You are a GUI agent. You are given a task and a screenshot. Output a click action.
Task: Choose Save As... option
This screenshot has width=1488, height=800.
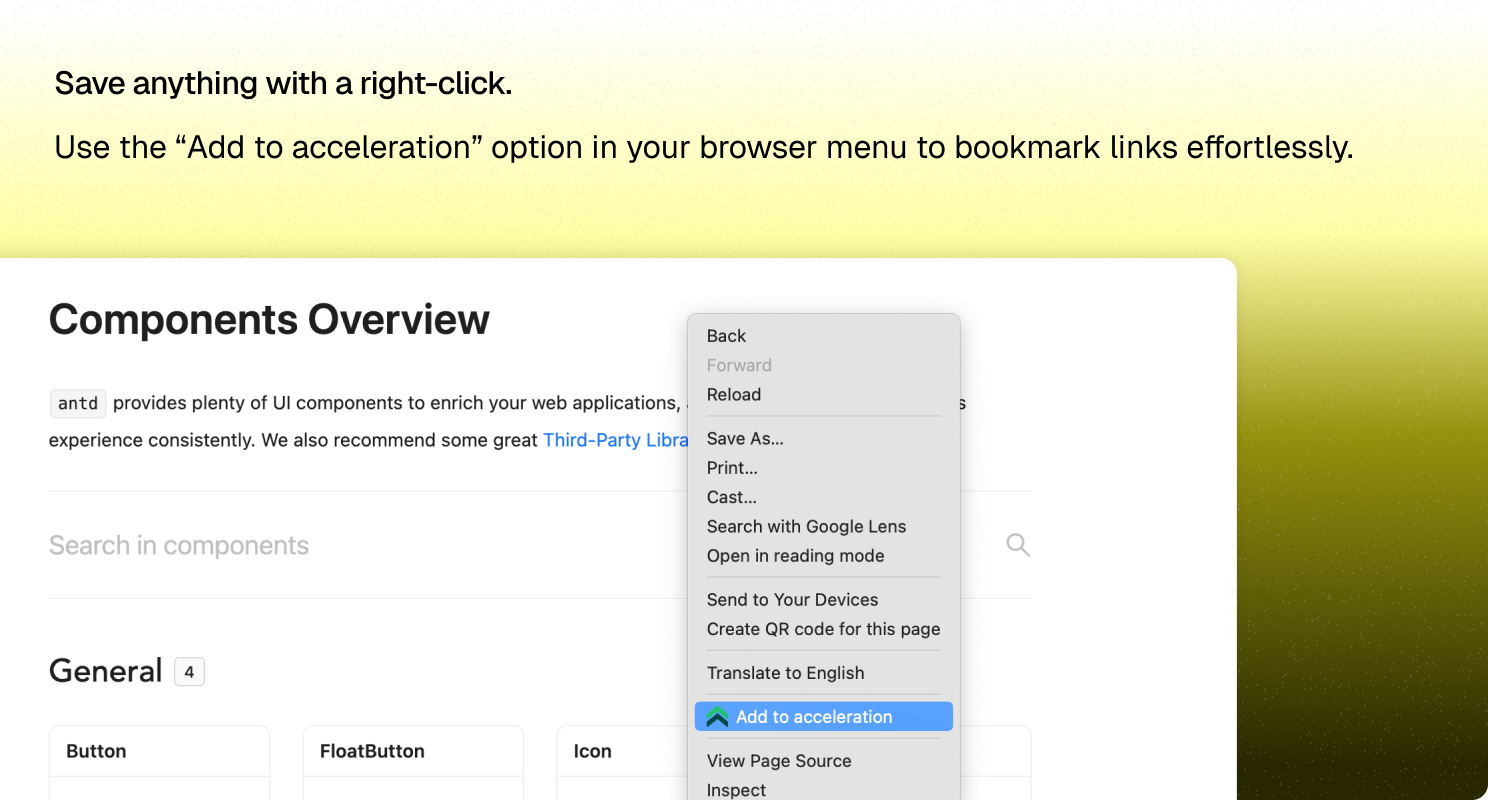point(745,438)
